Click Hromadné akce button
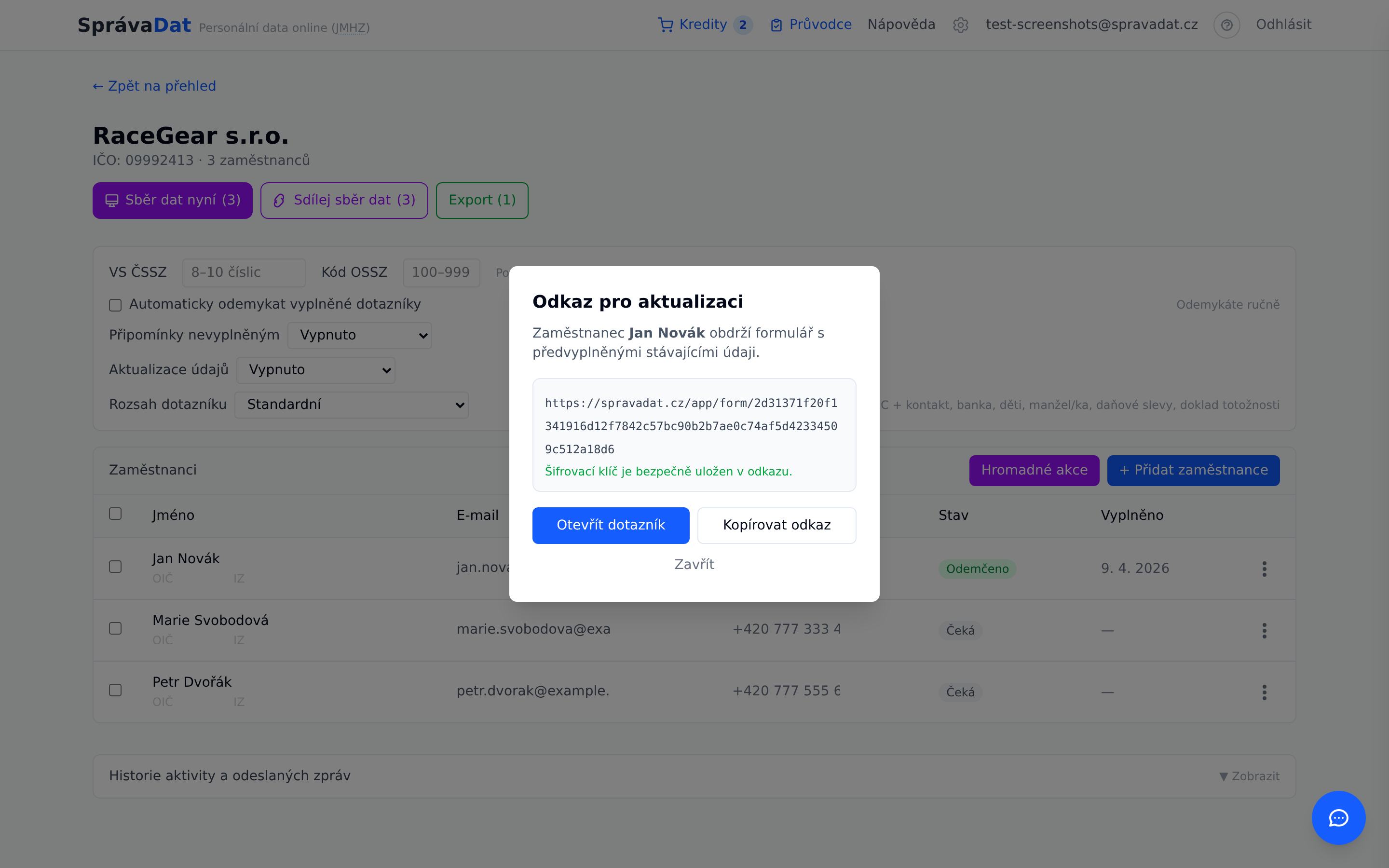The image size is (1389, 868). 1034,471
